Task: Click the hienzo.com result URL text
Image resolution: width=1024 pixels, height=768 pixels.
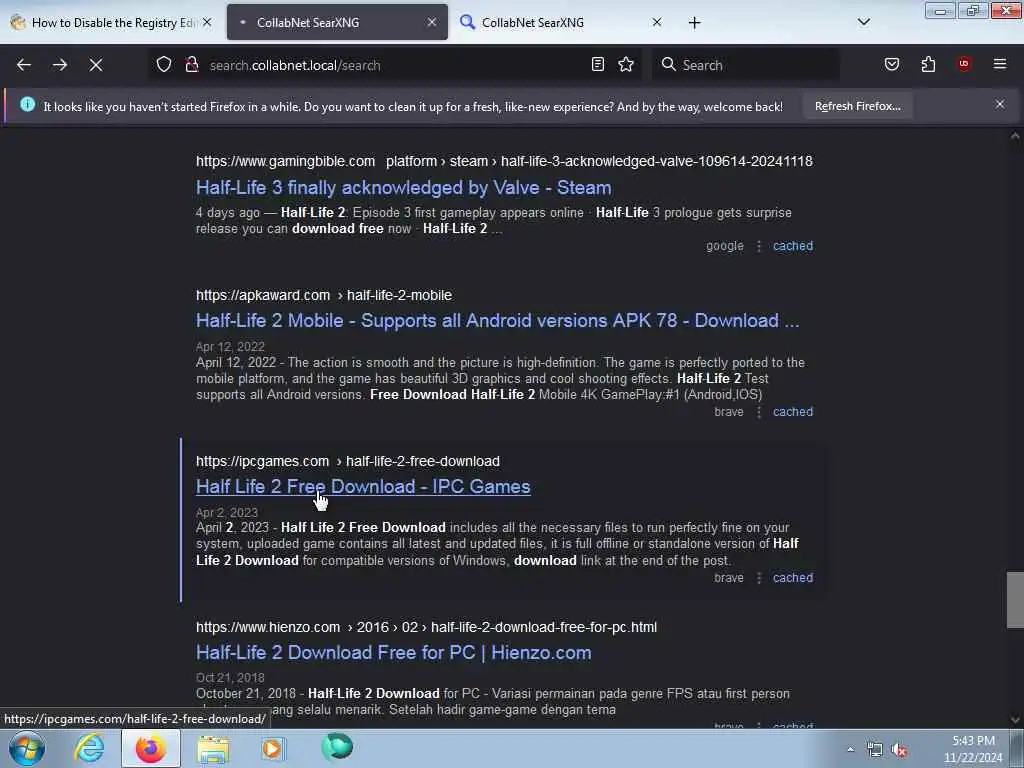Action: click(x=426, y=627)
